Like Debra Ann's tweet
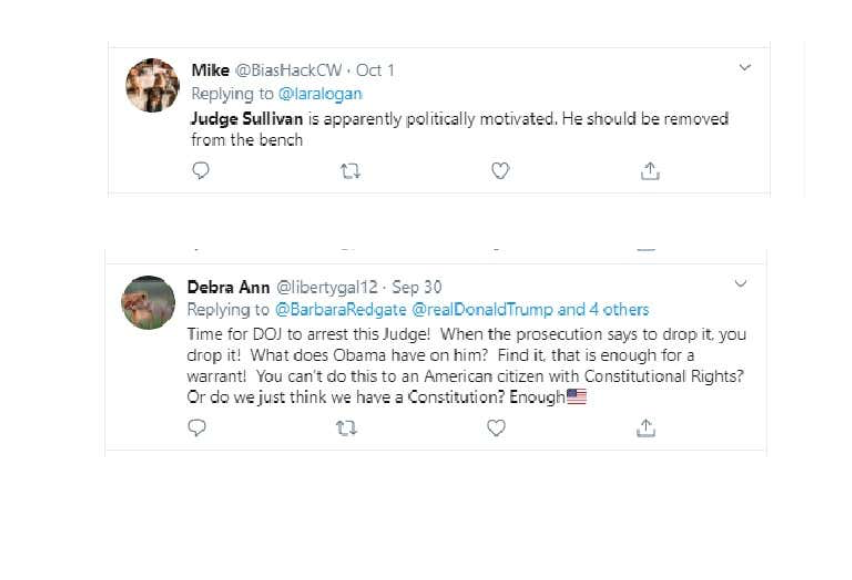Viewport: 852px width, 580px height. tap(496, 428)
